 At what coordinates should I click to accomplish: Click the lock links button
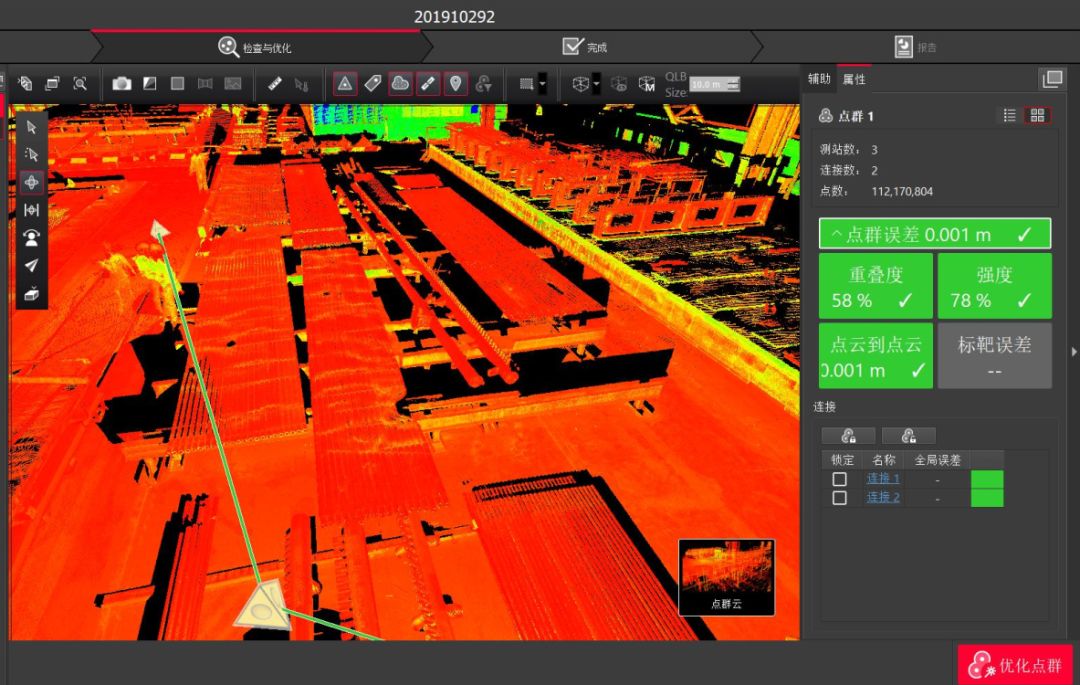pos(849,436)
